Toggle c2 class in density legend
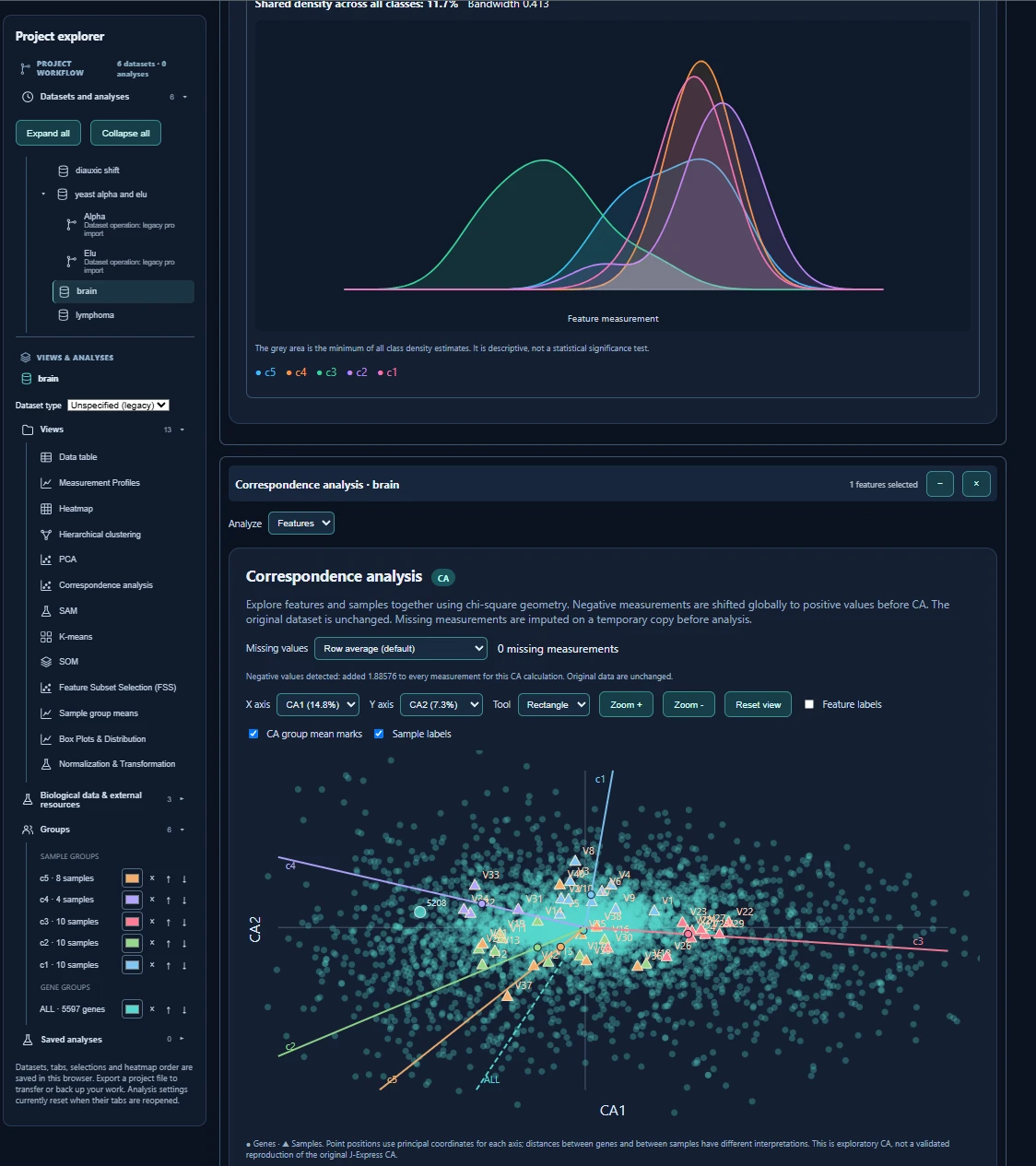This screenshot has width=1036, height=1166. 357,372
